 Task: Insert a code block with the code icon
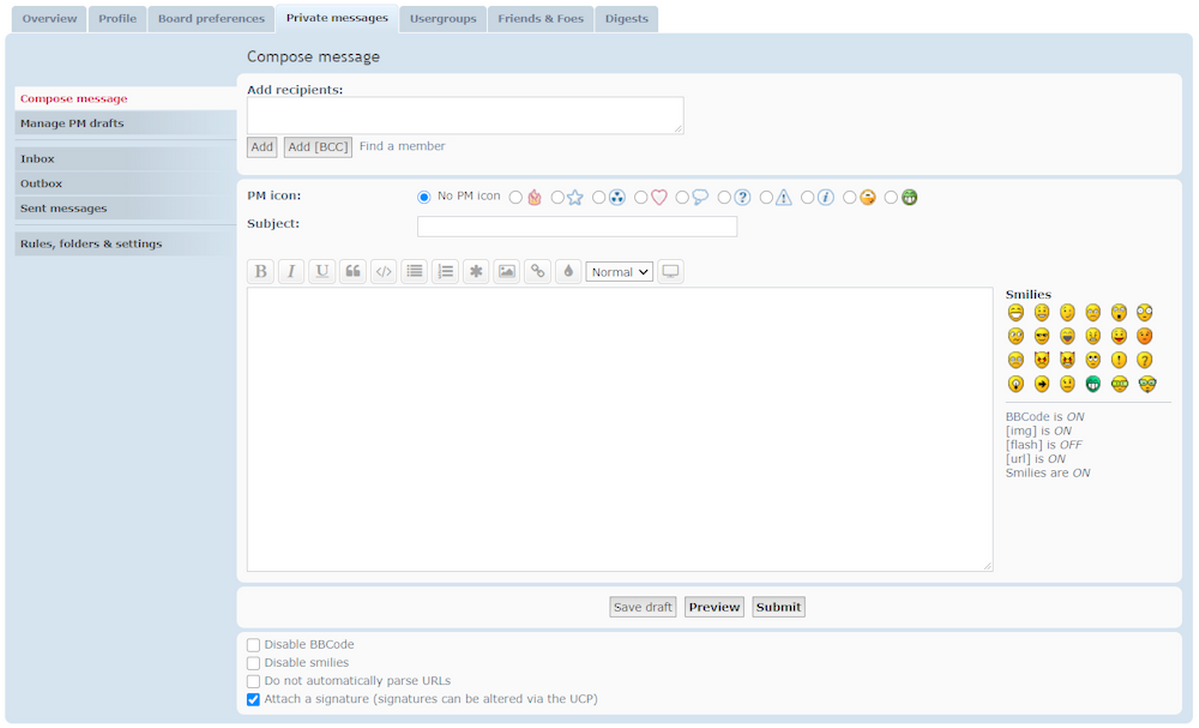(x=384, y=271)
